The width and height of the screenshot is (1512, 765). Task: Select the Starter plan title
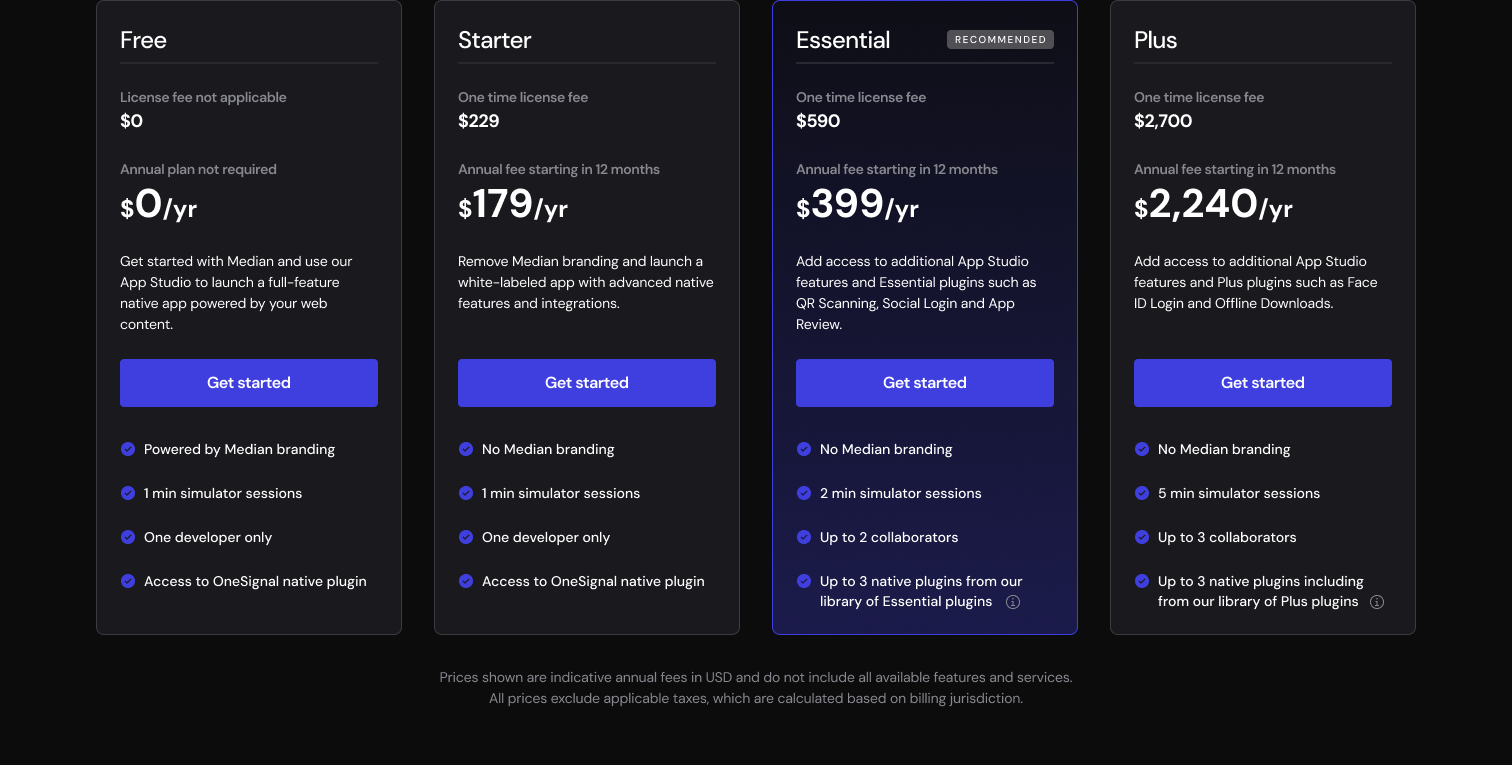(x=494, y=40)
